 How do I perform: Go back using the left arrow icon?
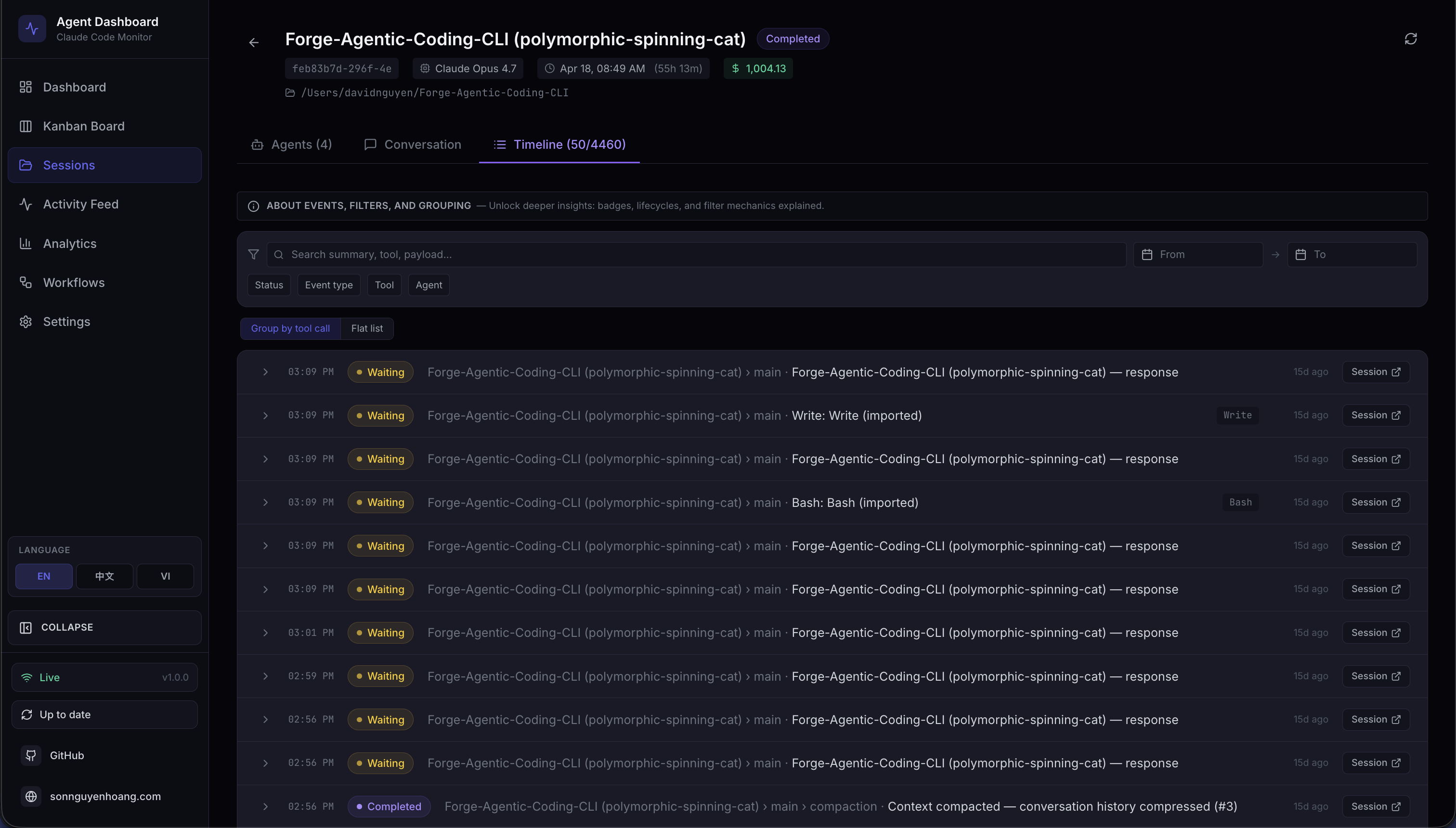[254, 43]
